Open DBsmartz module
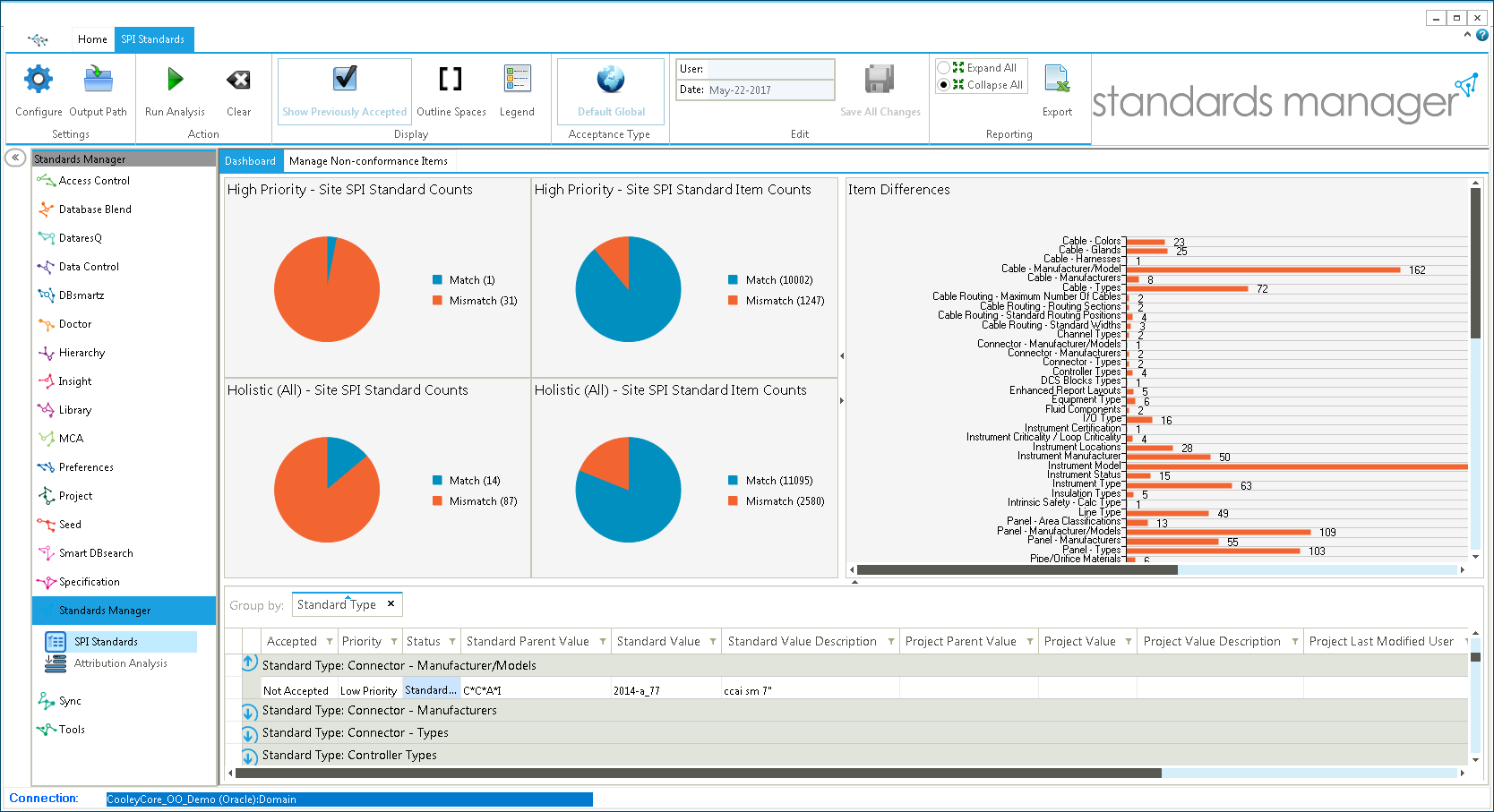1494x812 pixels. coord(82,295)
